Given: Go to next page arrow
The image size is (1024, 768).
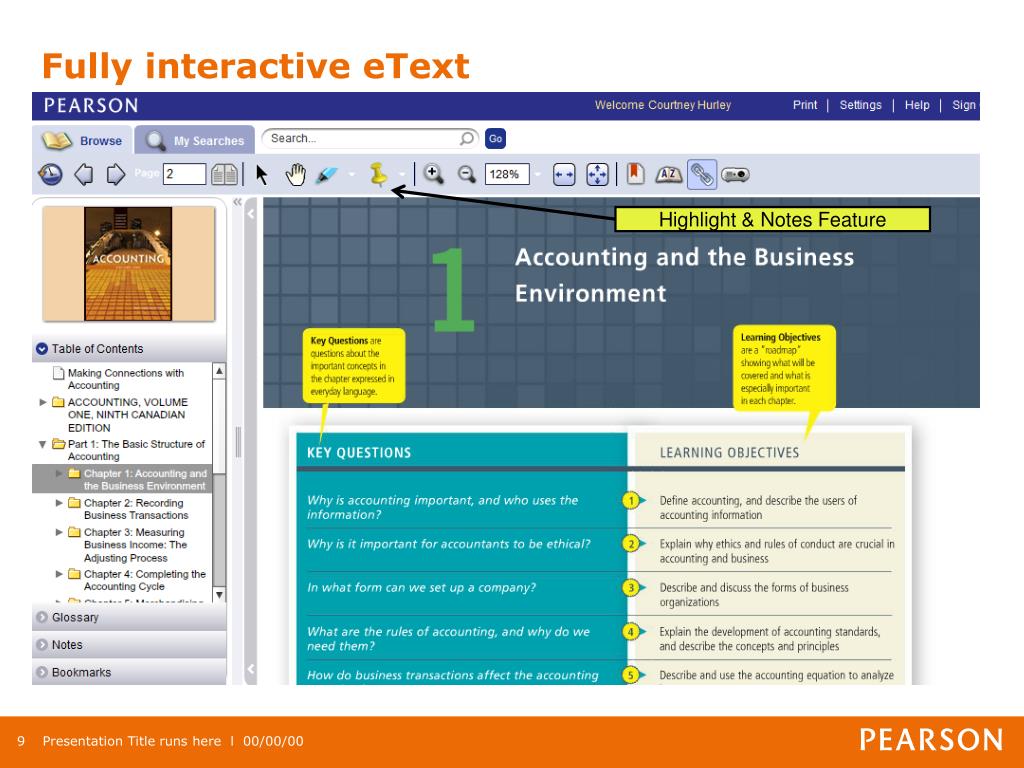Looking at the screenshot, I should [115, 174].
